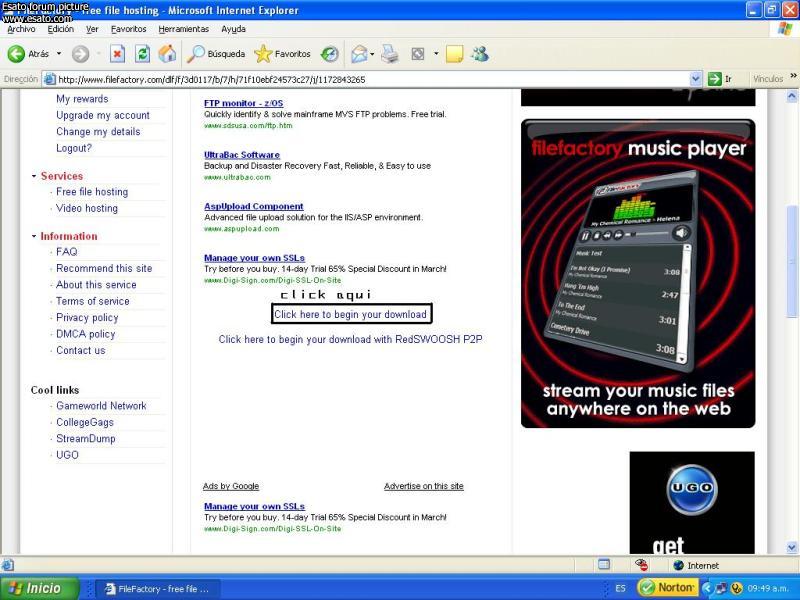800x600 pixels.
Task: Open Free file hosting service link
Action: [x=92, y=192]
